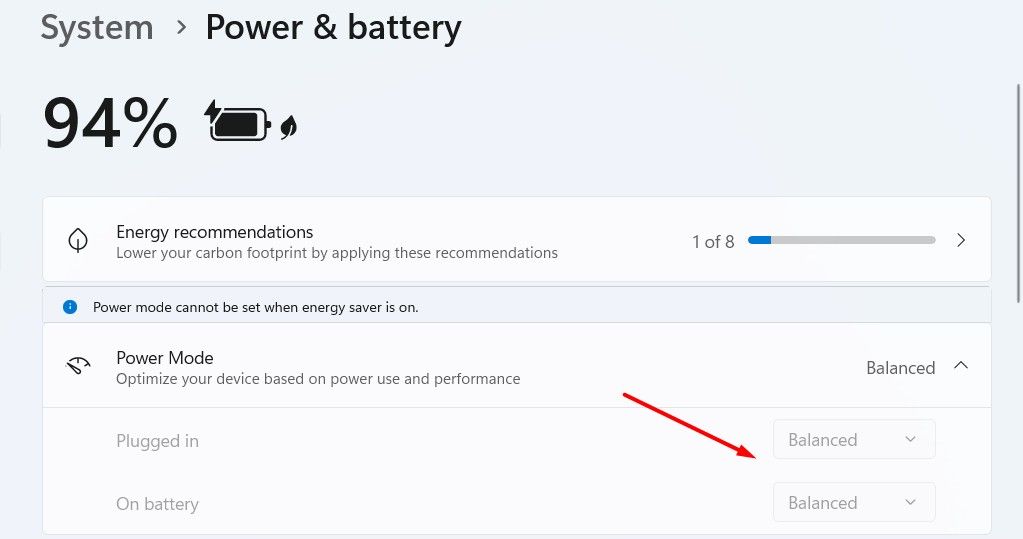This screenshot has height=539, width=1023.
Task: Open the On battery power mode dropdown
Action: 854,503
